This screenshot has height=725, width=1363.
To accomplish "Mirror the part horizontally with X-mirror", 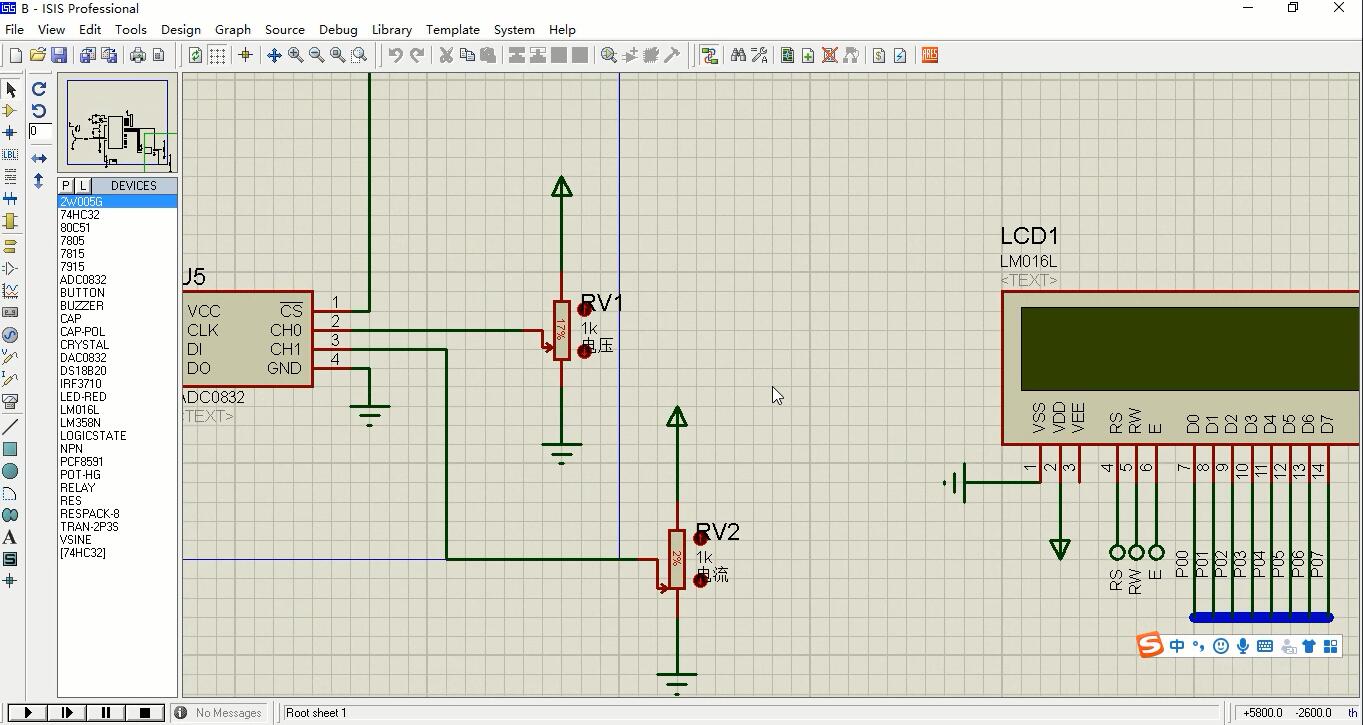I will 39,158.
